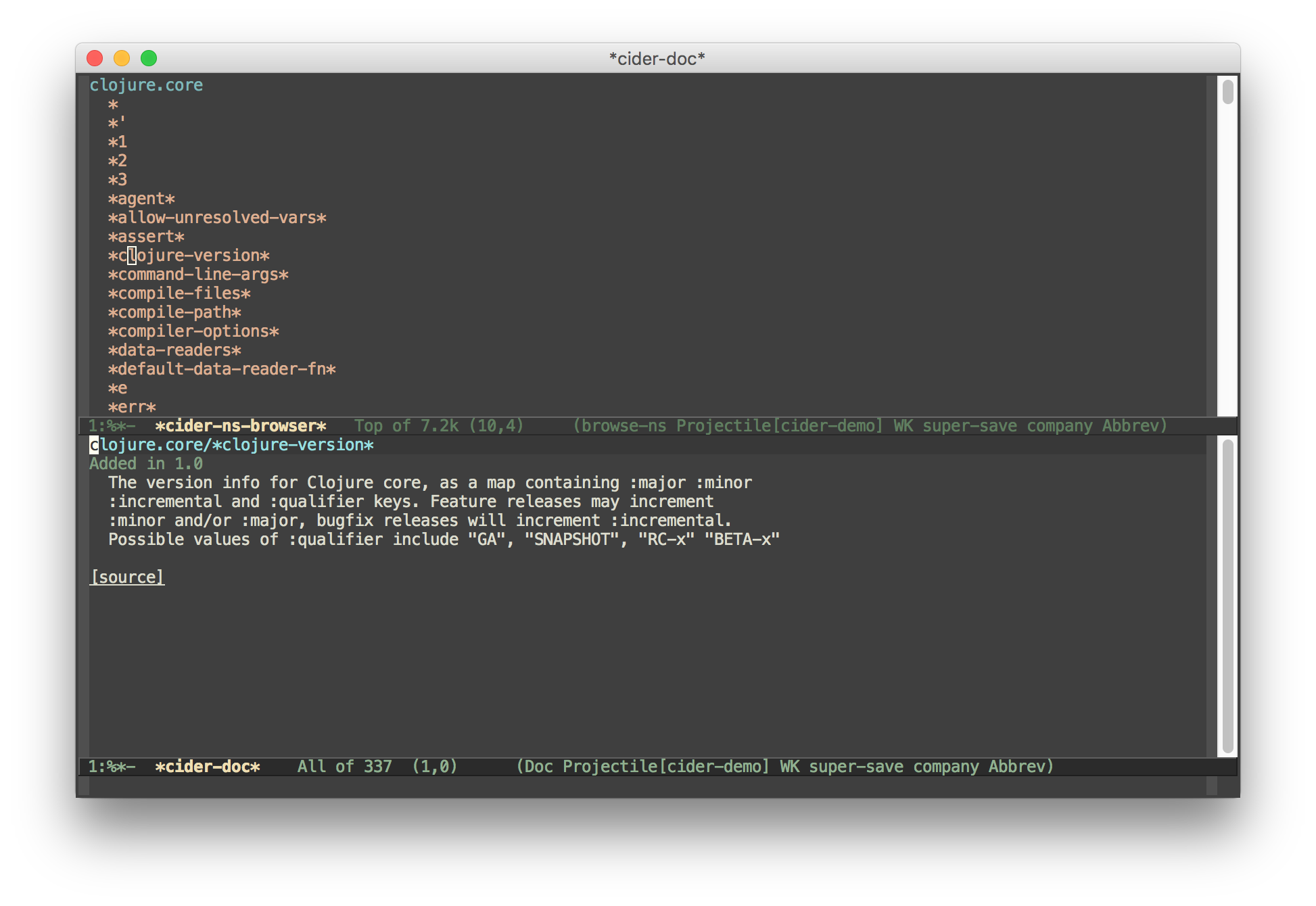This screenshot has height=906, width=1316.
Task: Click browse-ns major mode indicator
Action: click(624, 426)
